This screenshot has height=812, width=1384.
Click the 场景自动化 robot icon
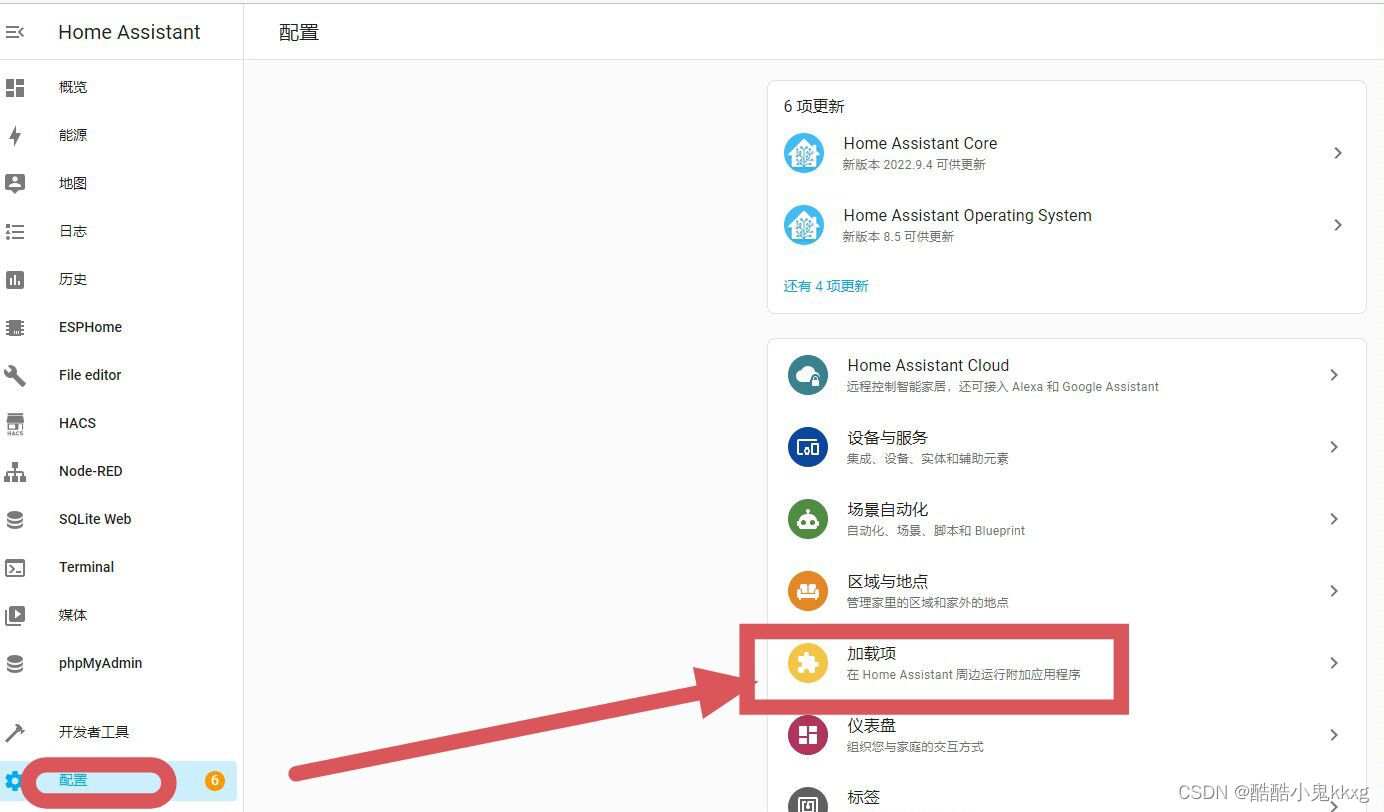pos(807,519)
